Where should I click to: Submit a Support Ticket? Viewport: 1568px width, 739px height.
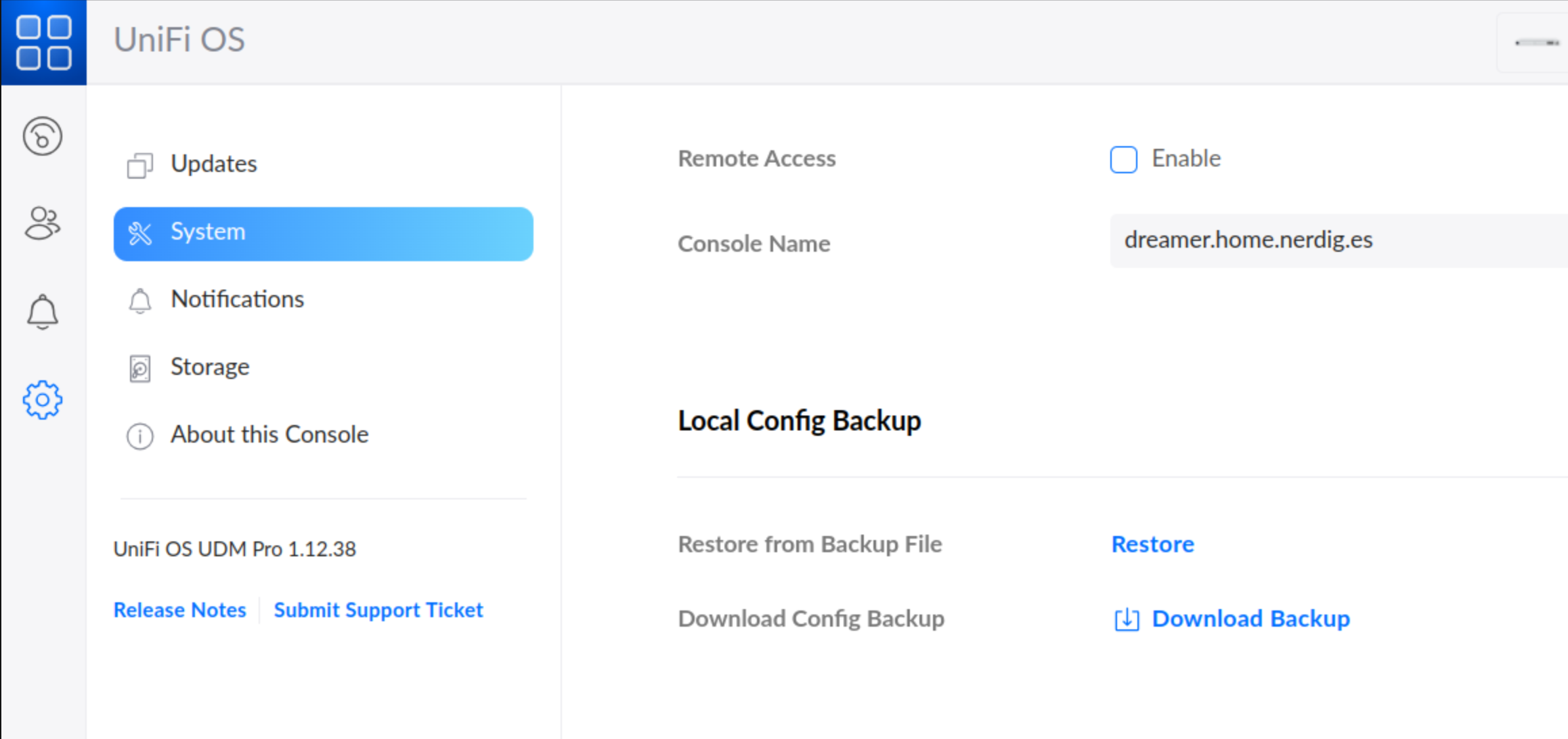(x=378, y=609)
